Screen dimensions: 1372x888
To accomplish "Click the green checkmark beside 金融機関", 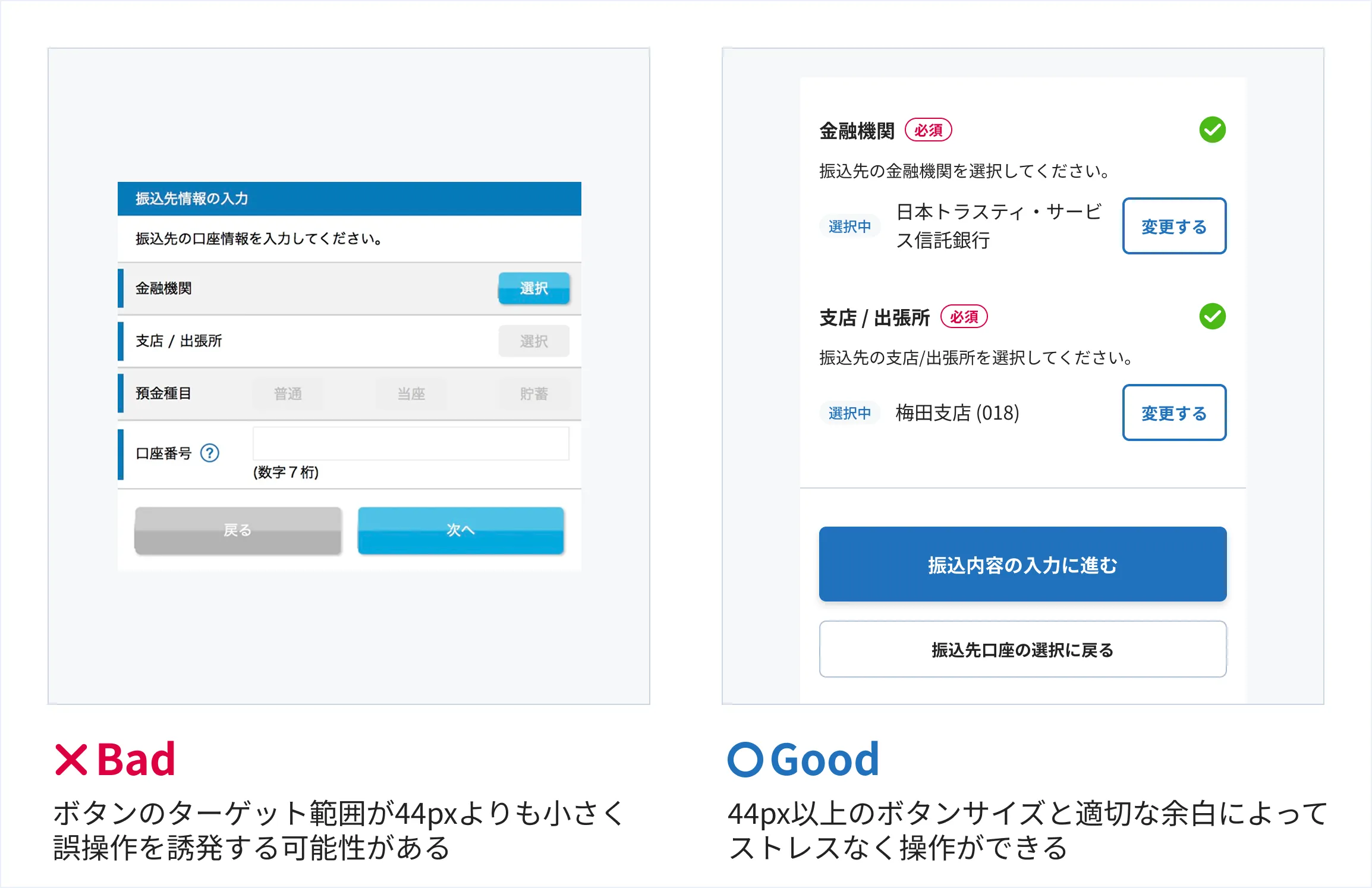I will point(1212,130).
